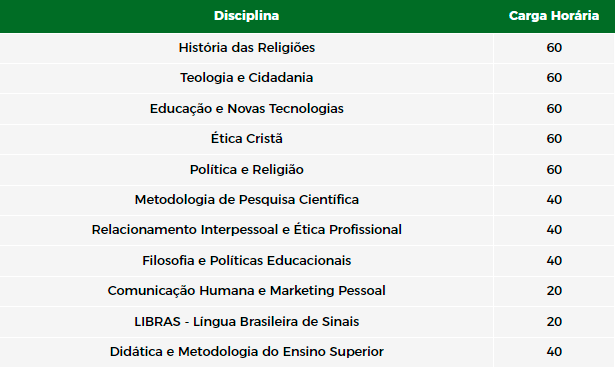Click Educação e Novas Tecnologias text
The width and height of the screenshot is (615, 368).
coord(247,108)
